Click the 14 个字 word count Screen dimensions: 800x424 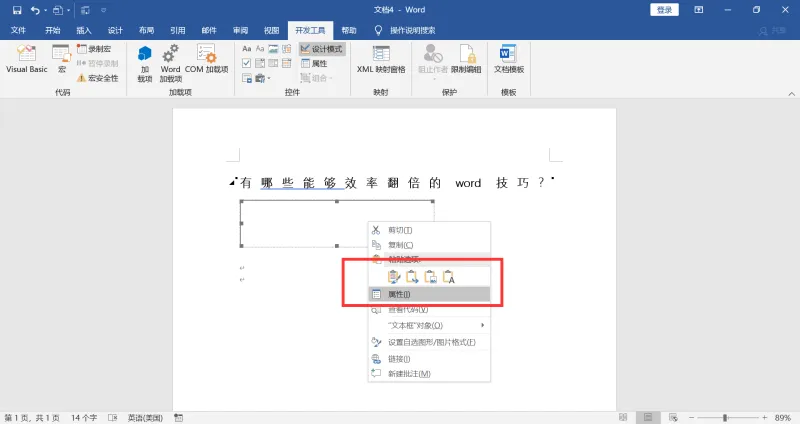click(x=84, y=418)
